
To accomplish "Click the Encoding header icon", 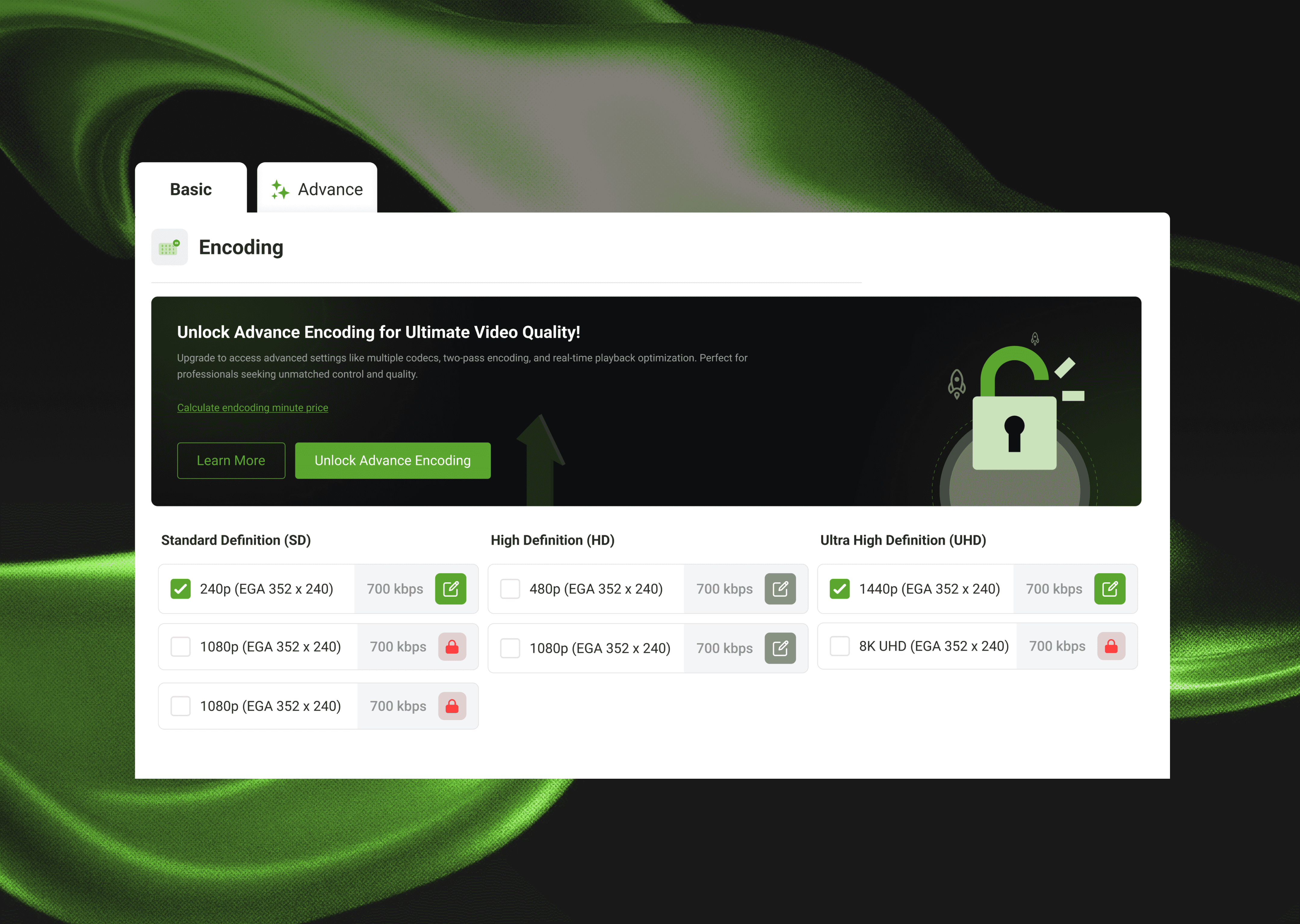I will point(169,247).
